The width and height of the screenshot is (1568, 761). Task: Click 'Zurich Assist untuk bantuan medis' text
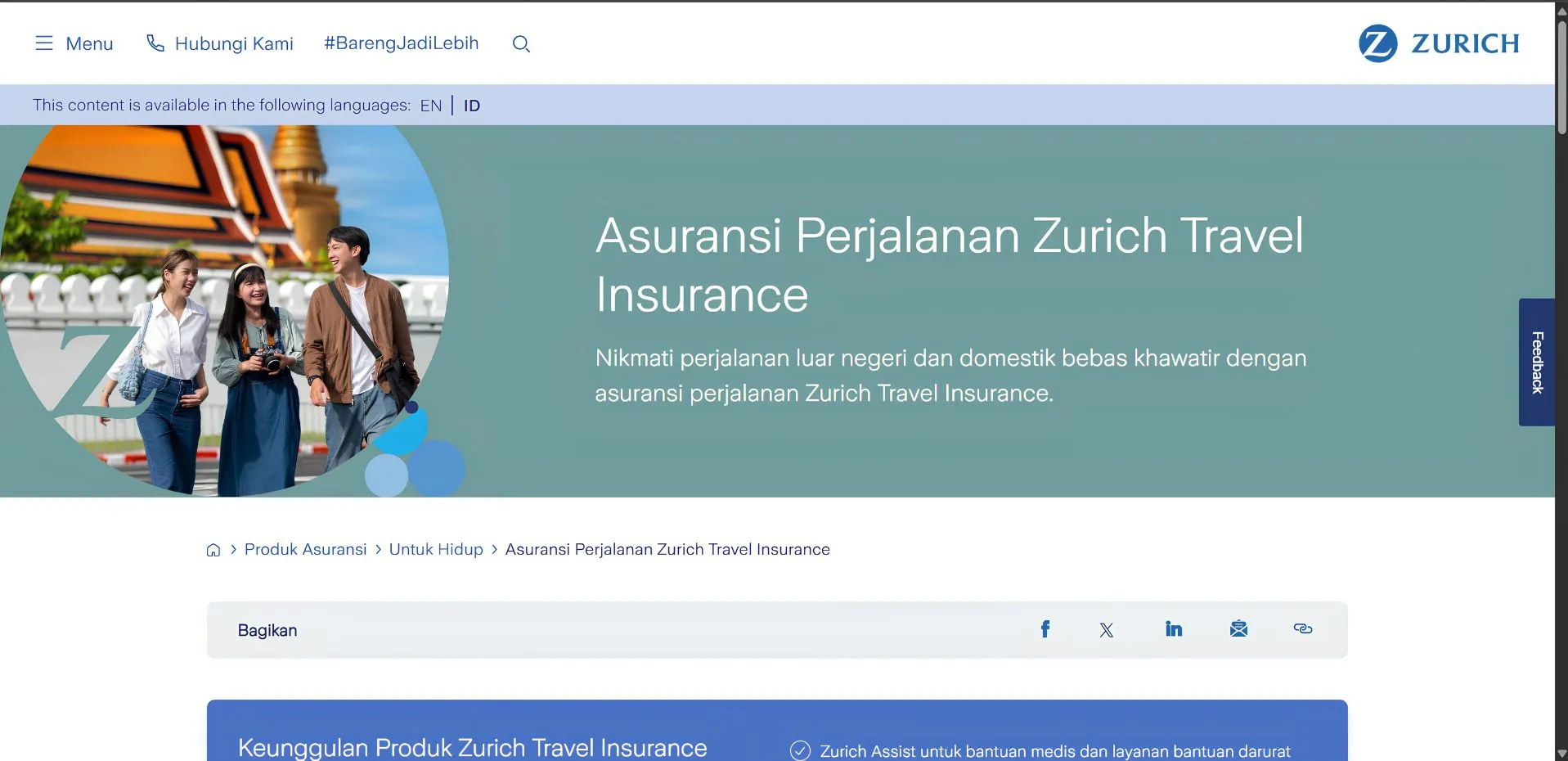click(1055, 751)
